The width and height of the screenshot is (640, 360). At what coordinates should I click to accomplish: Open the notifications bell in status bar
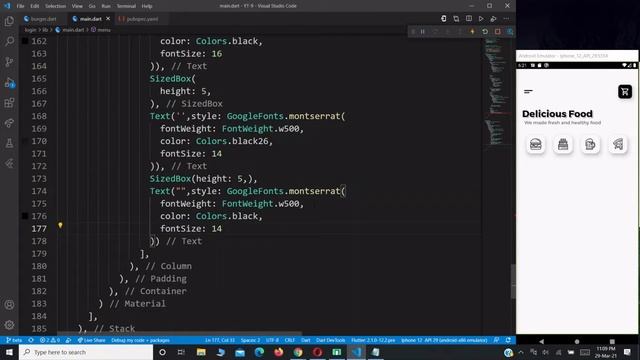point(508,340)
